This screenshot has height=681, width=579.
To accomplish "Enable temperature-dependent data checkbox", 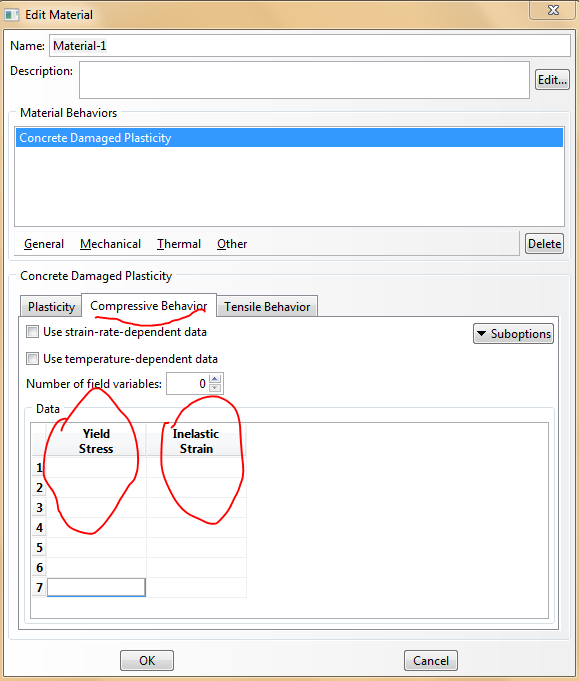I will (x=32, y=359).
